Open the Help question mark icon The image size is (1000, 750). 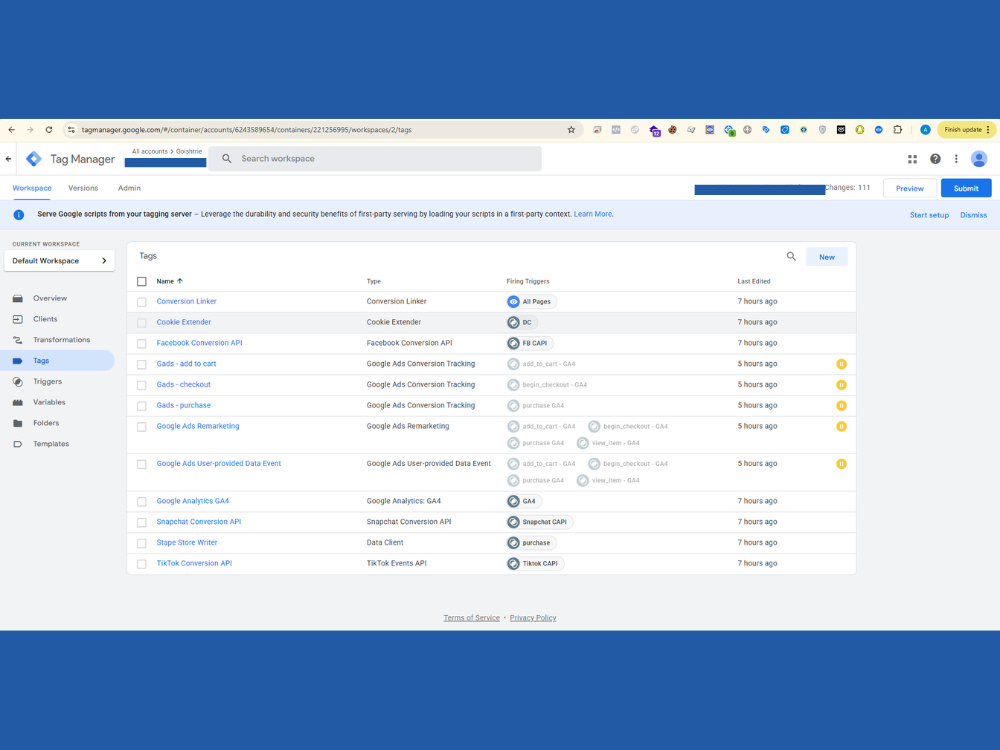click(x=935, y=159)
